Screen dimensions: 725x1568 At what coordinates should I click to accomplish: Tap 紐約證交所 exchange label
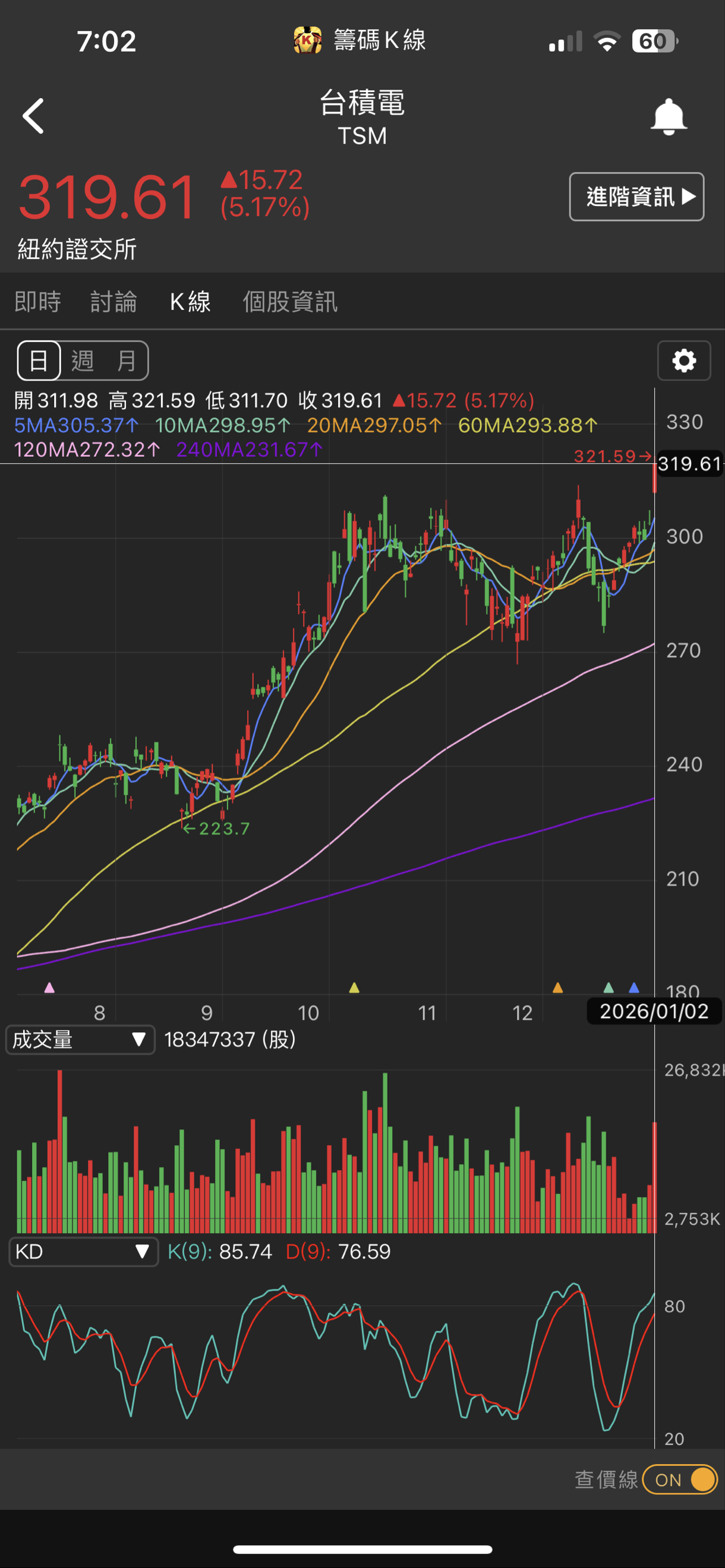(x=77, y=249)
